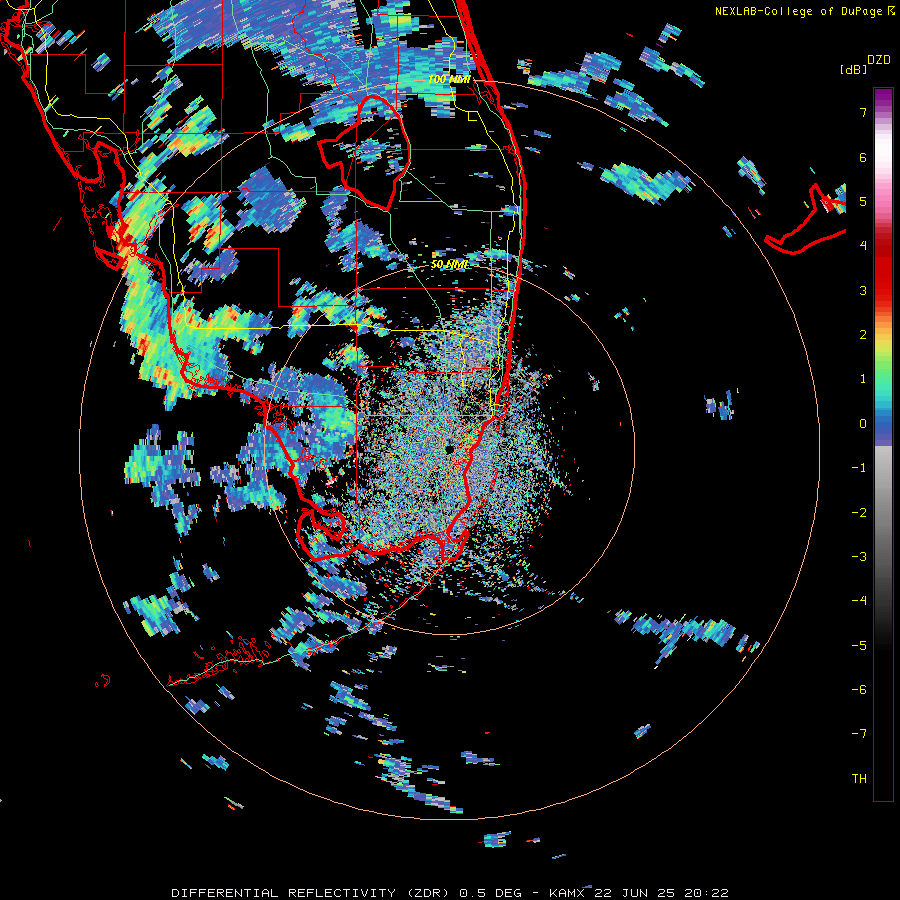900x900 pixels.
Task: Click the black radar site dot at center
Action: (x=449, y=449)
